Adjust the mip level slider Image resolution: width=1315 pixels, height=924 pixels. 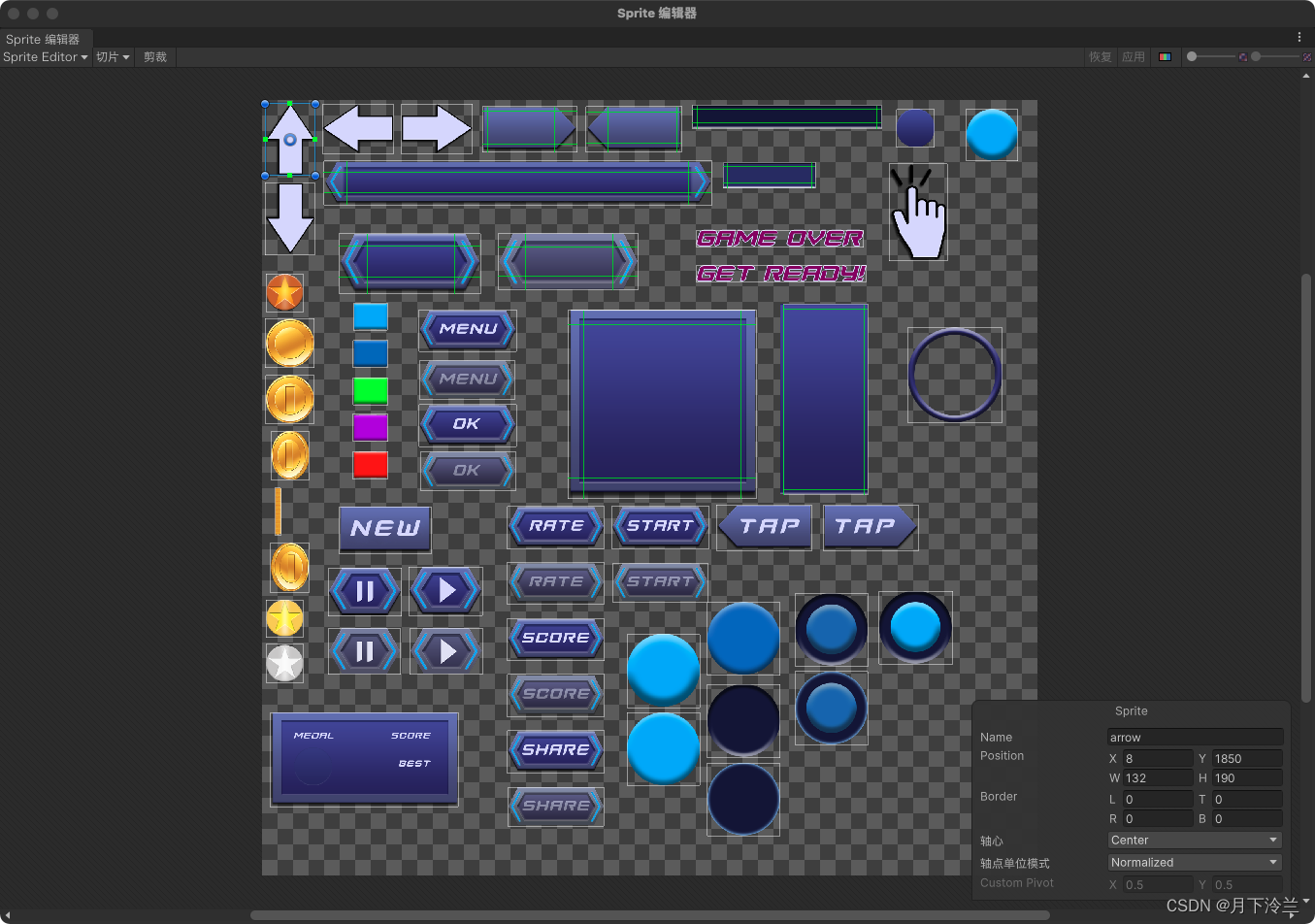pos(1274,57)
